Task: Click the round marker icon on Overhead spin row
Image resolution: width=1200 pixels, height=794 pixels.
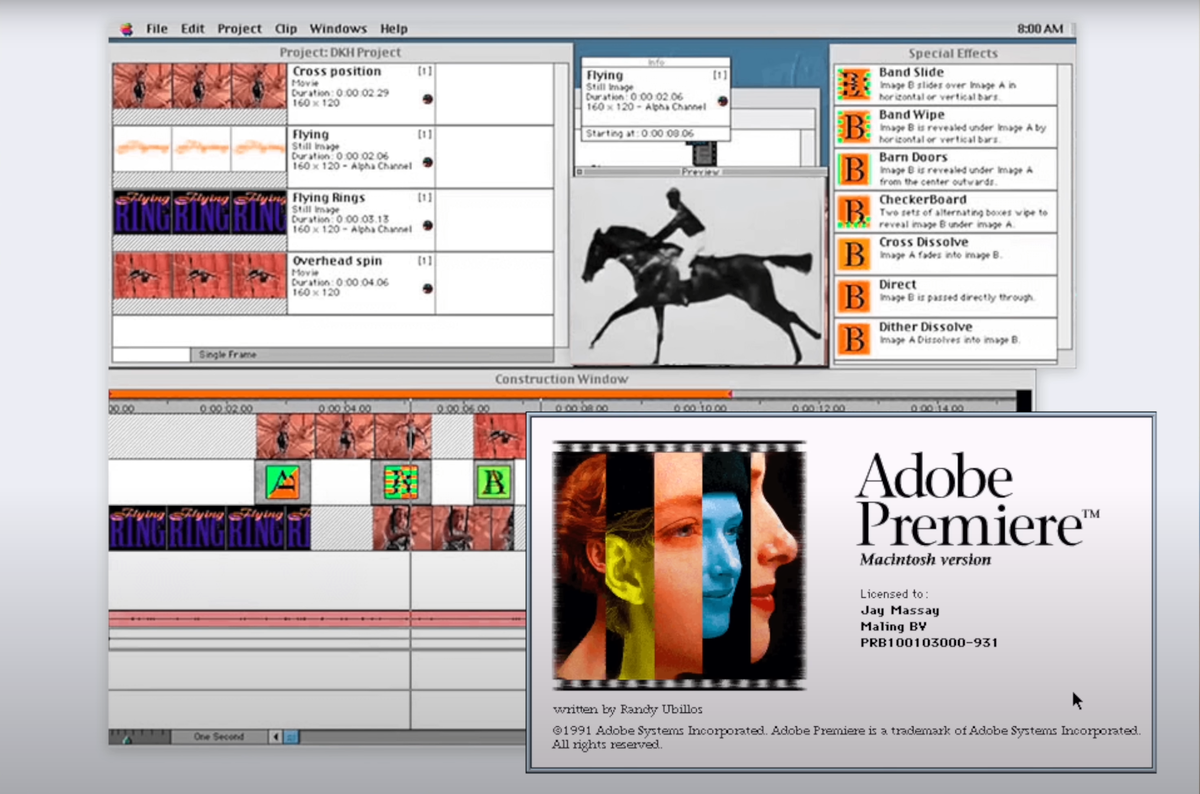Action: (427, 288)
